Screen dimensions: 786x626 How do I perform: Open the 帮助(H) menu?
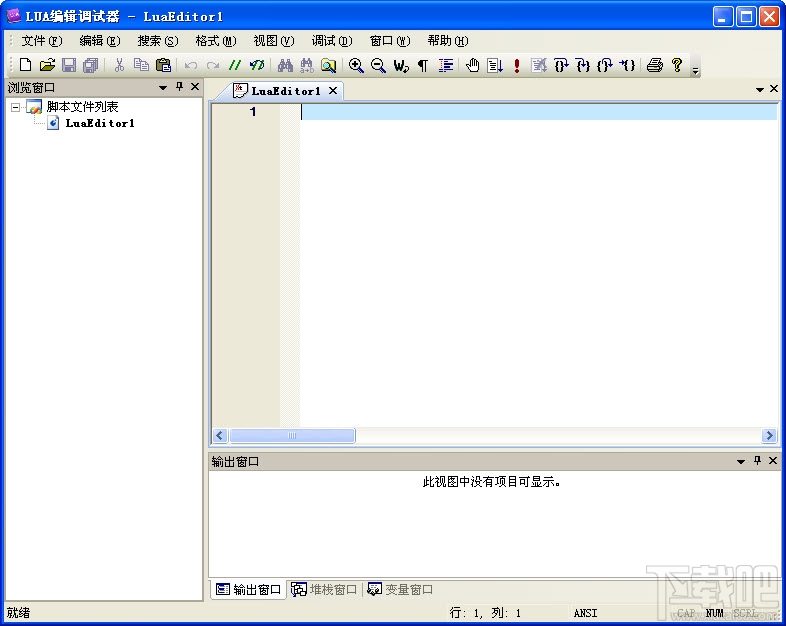(x=448, y=41)
